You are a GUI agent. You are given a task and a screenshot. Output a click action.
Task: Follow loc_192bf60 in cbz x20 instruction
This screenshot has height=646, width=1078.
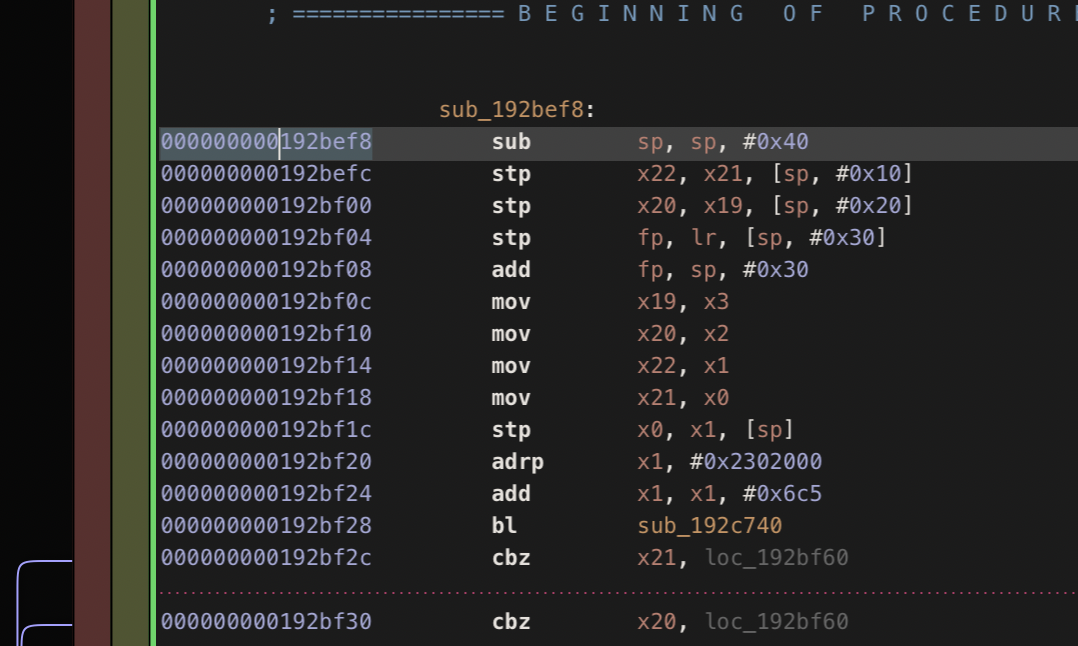pyautogui.click(x=777, y=621)
